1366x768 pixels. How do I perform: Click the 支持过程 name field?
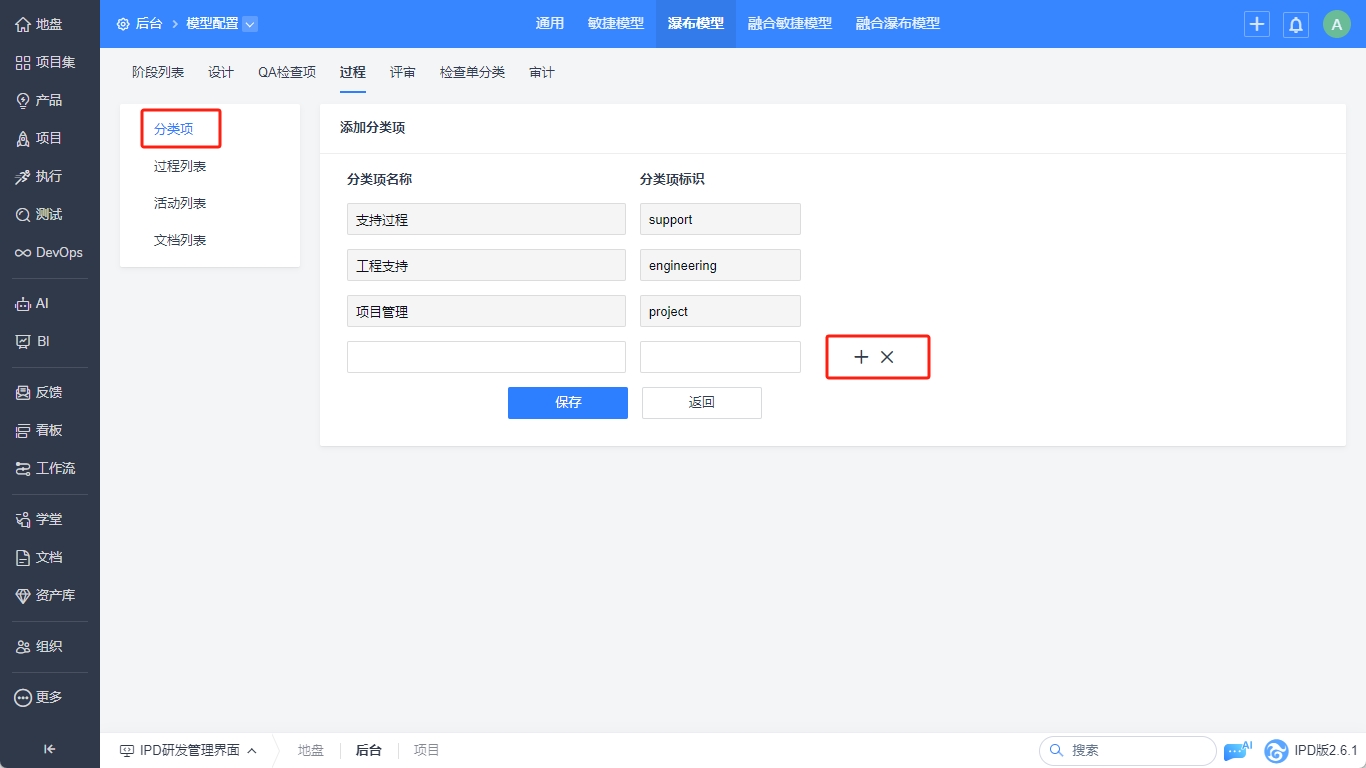click(486, 219)
